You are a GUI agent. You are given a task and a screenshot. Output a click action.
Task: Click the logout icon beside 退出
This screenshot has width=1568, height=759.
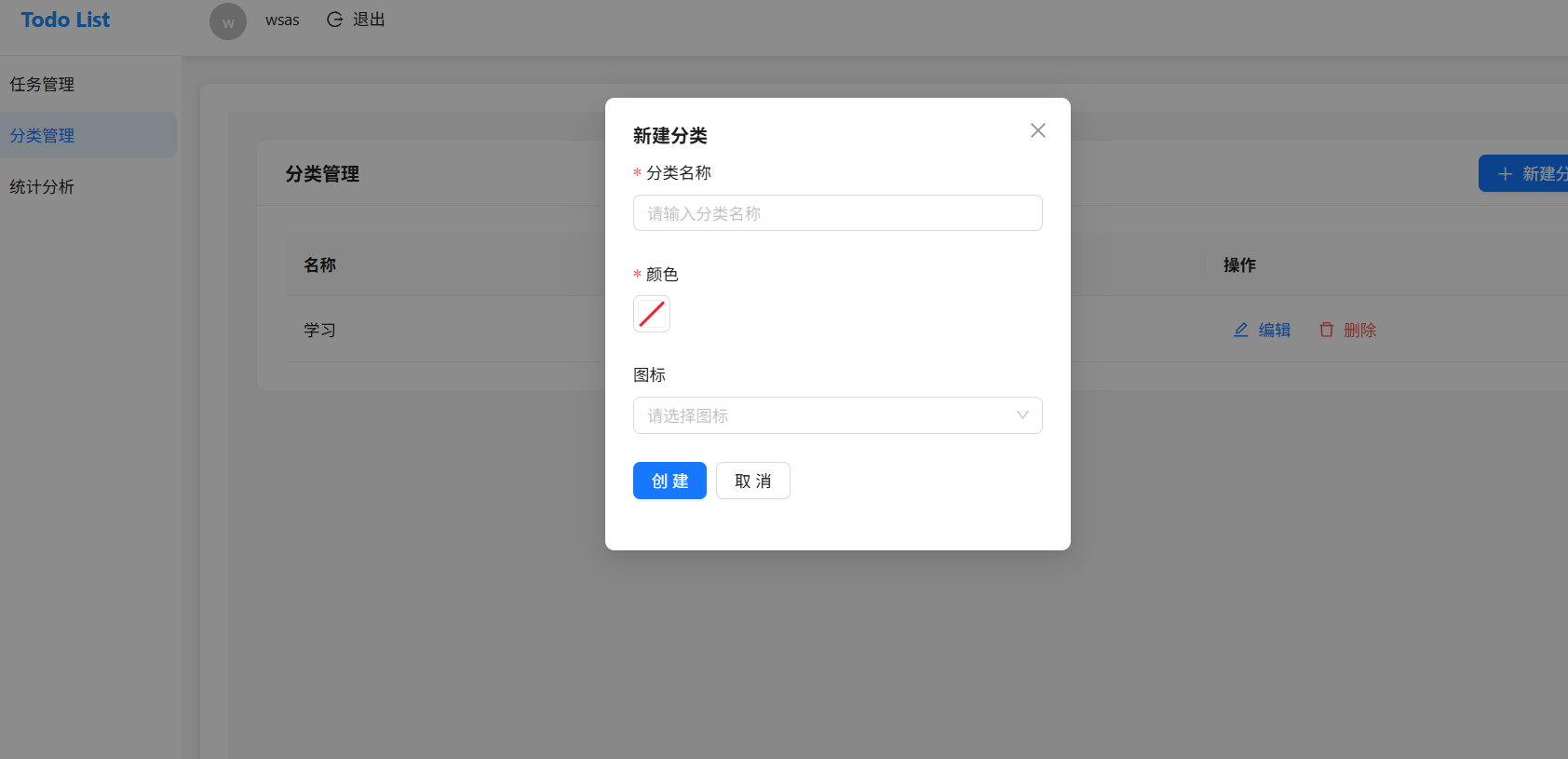point(334,20)
